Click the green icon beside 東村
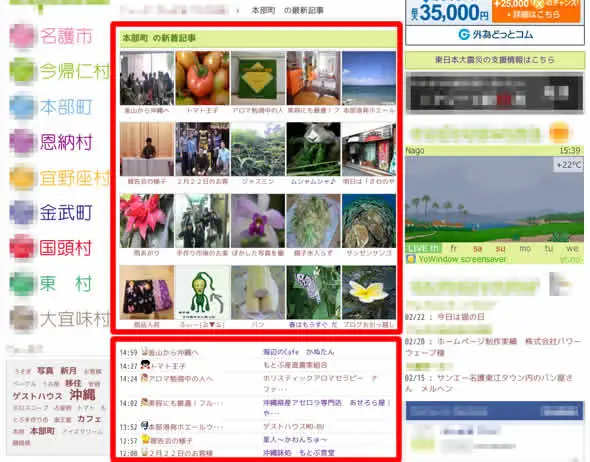The image size is (590, 462). [x=21, y=283]
